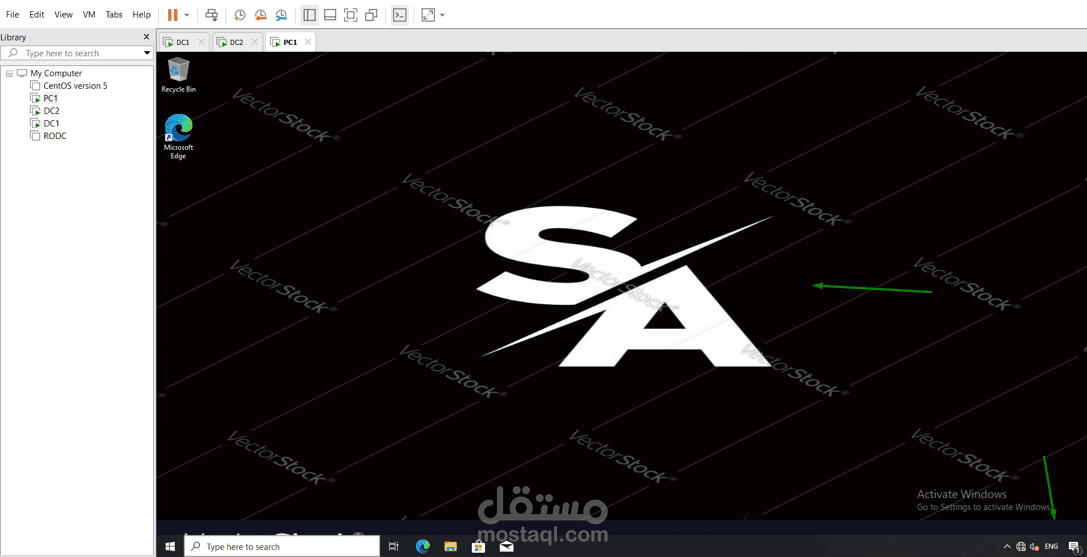The height and width of the screenshot is (557, 1087).
Task: Close the PC1 tab
Action: click(308, 42)
